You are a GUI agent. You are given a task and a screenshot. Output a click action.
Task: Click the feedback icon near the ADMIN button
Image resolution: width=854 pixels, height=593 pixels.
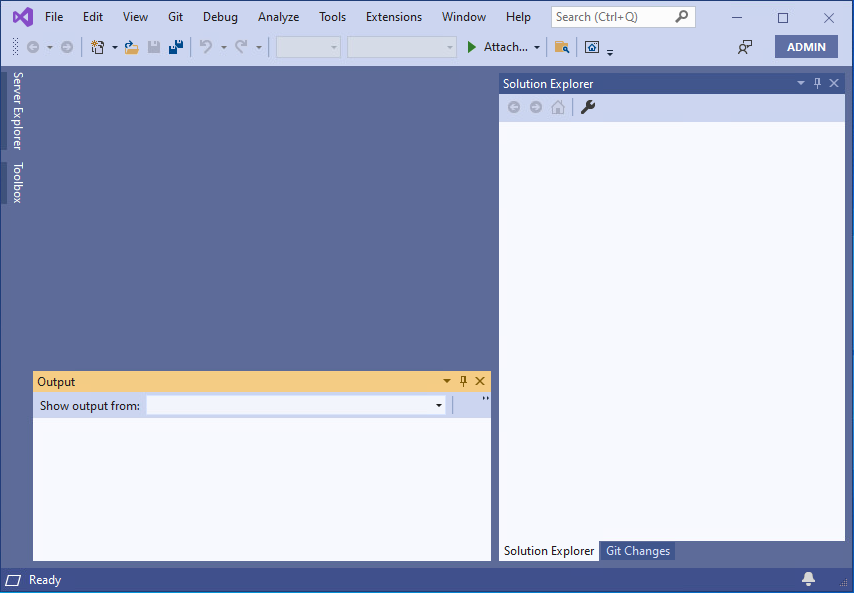tap(745, 47)
